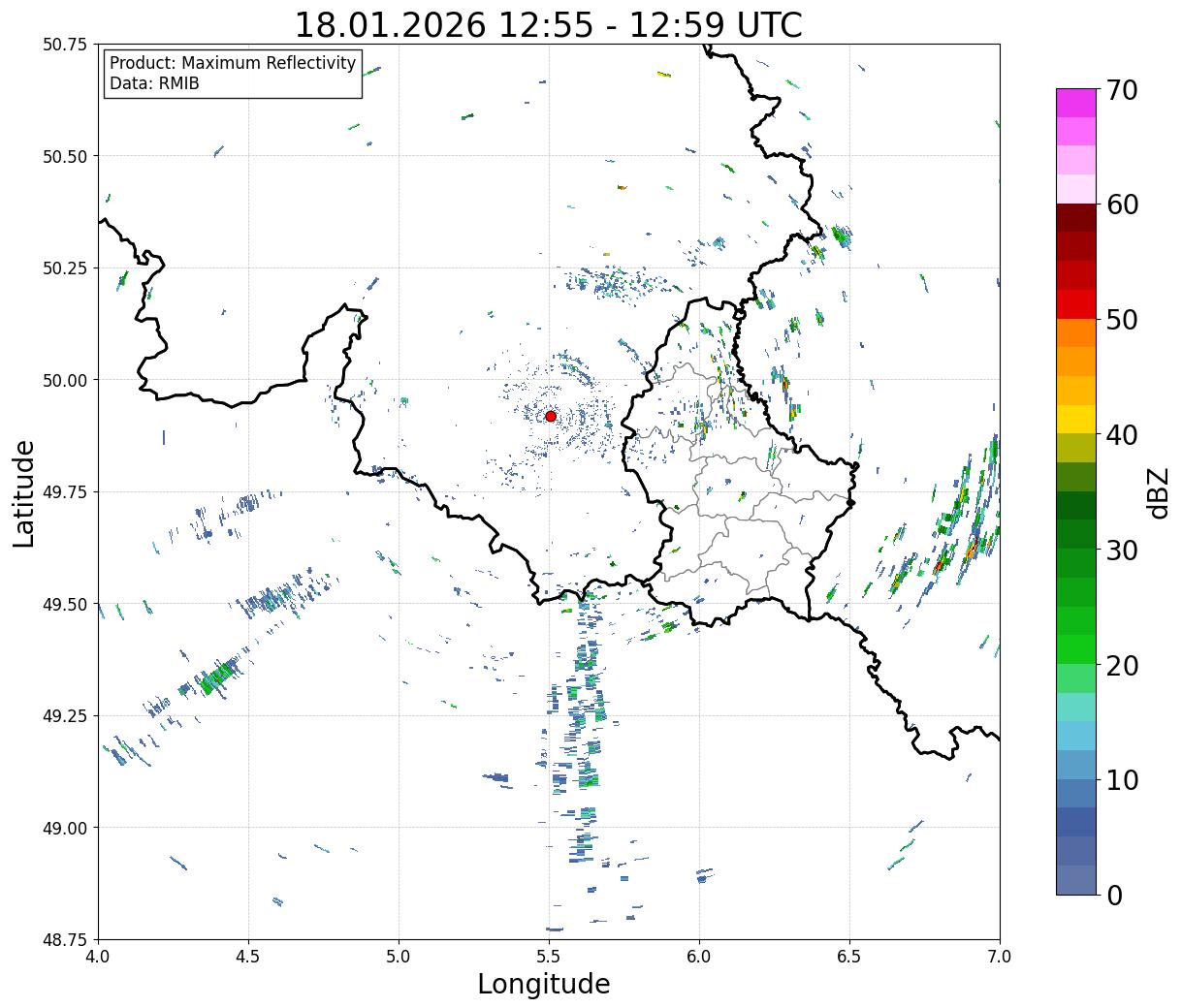Image resolution: width=1182 pixels, height=1008 pixels.
Task: Pick the orange swatch just below 50 dBZ
Action: click(x=1076, y=332)
